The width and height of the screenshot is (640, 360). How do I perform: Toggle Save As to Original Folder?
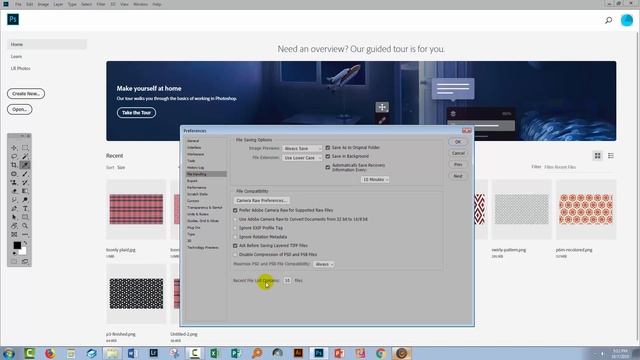click(x=327, y=148)
